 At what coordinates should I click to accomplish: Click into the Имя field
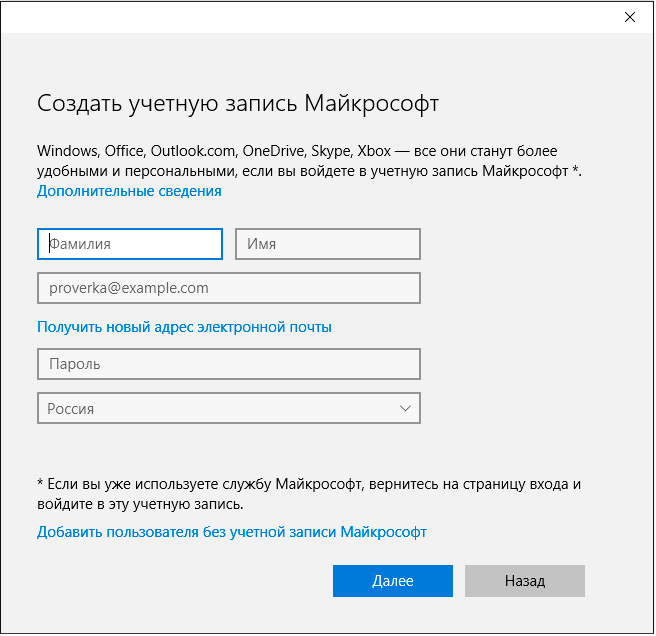[x=328, y=244]
